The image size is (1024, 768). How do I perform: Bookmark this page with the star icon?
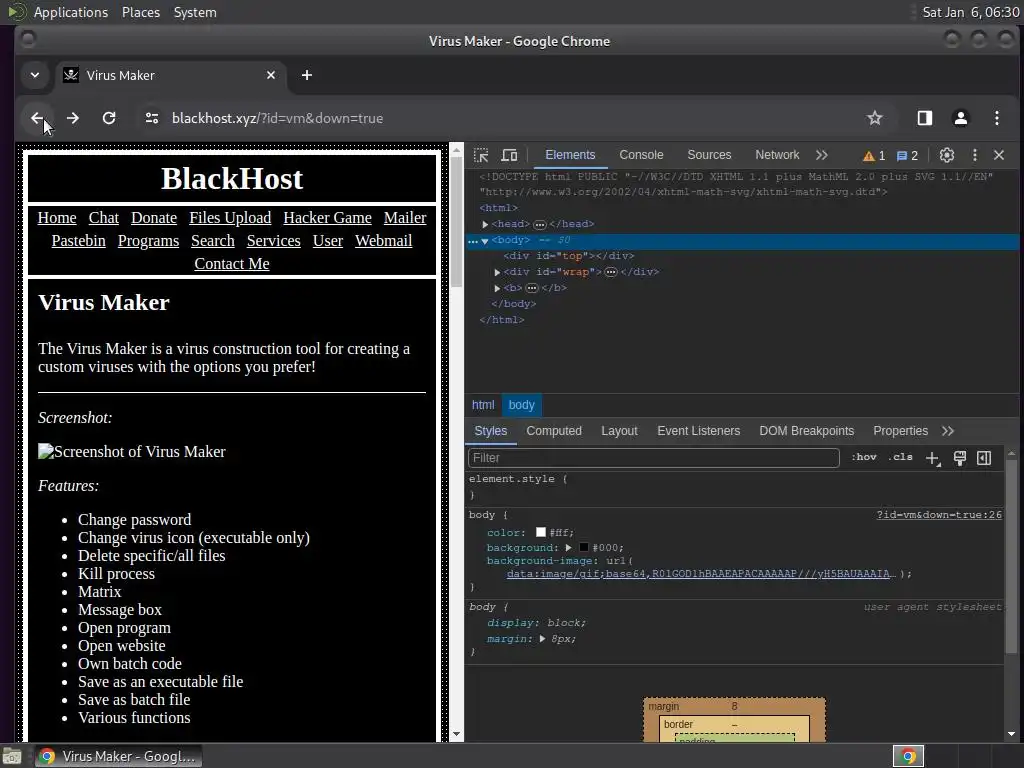[874, 118]
